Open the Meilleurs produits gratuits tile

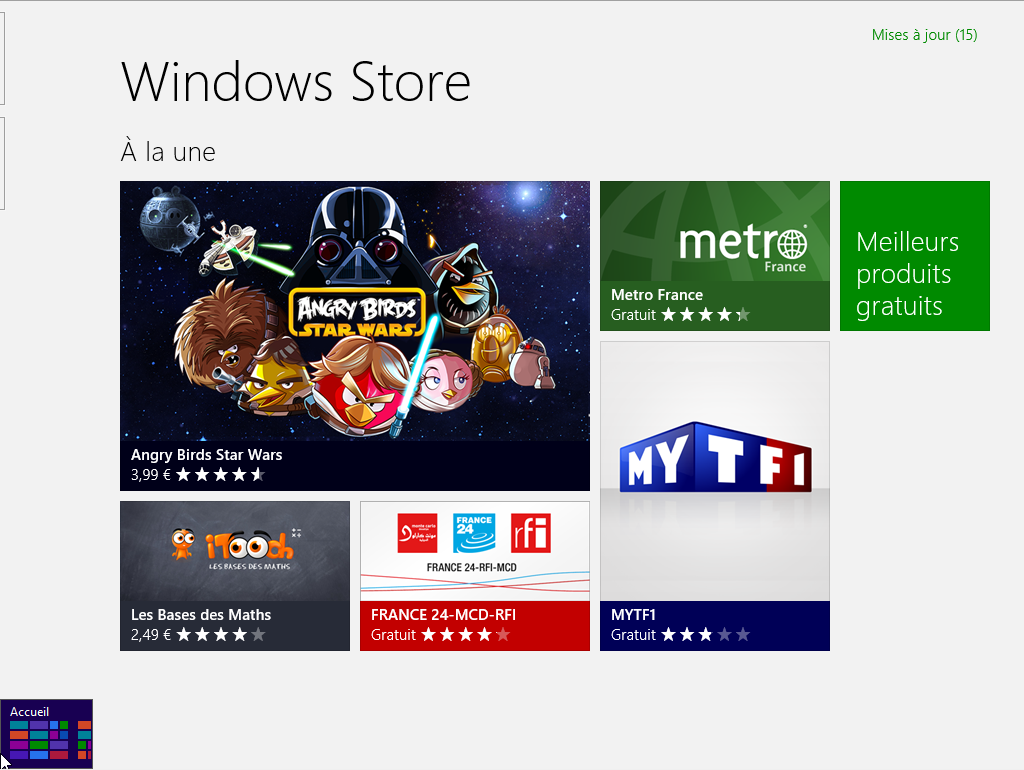(x=914, y=256)
